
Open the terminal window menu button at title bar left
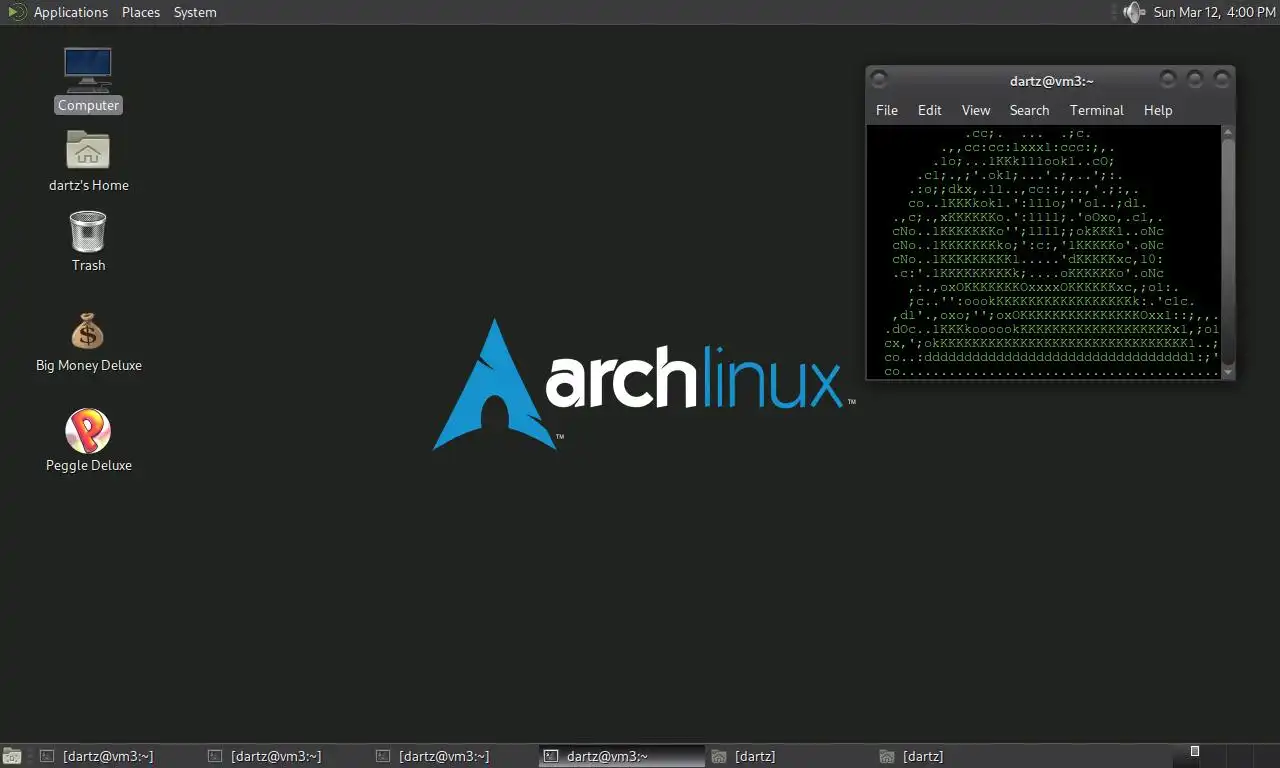pos(879,79)
